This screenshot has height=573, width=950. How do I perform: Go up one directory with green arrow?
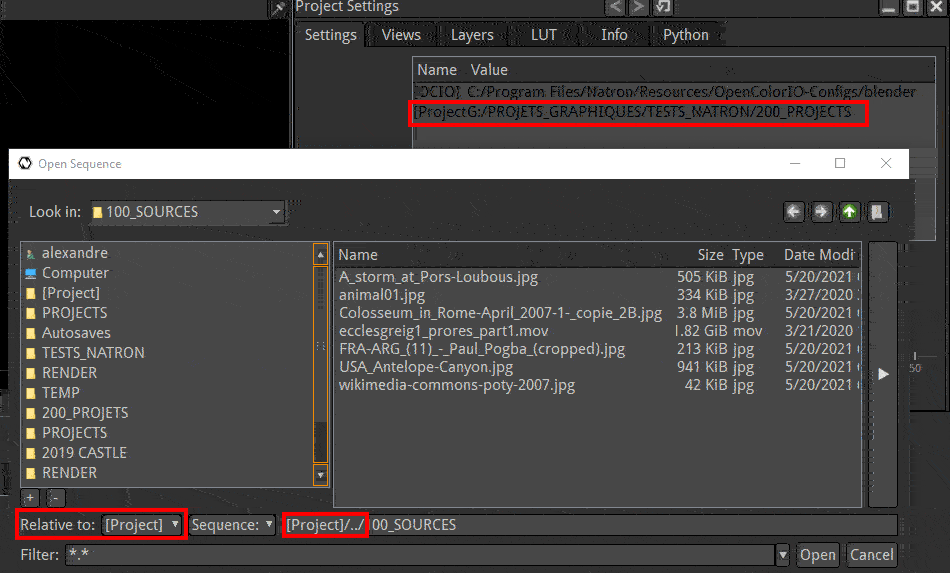click(x=849, y=212)
